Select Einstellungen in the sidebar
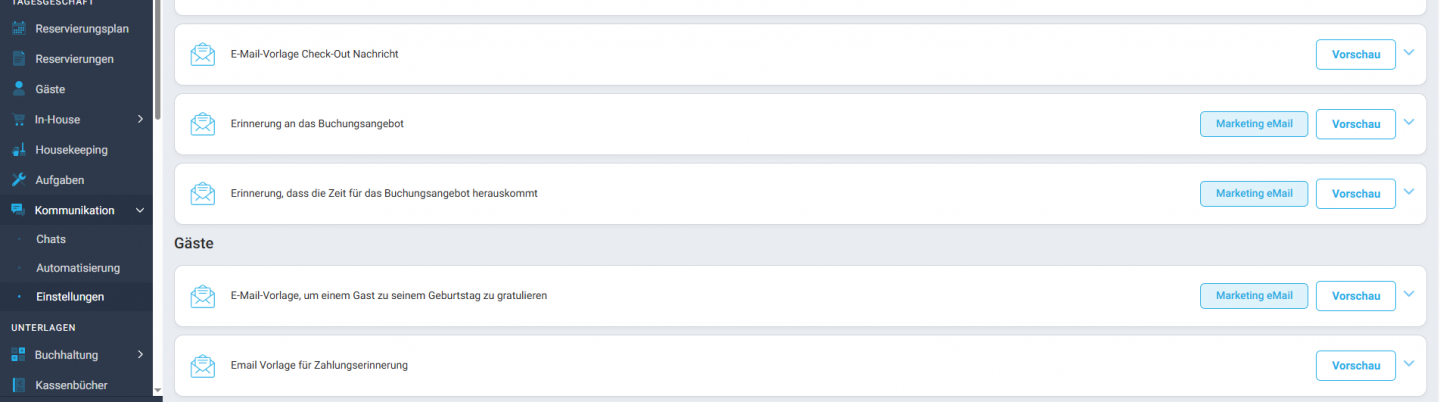Screen dimensions: 1440x402 tap(70, 297)
